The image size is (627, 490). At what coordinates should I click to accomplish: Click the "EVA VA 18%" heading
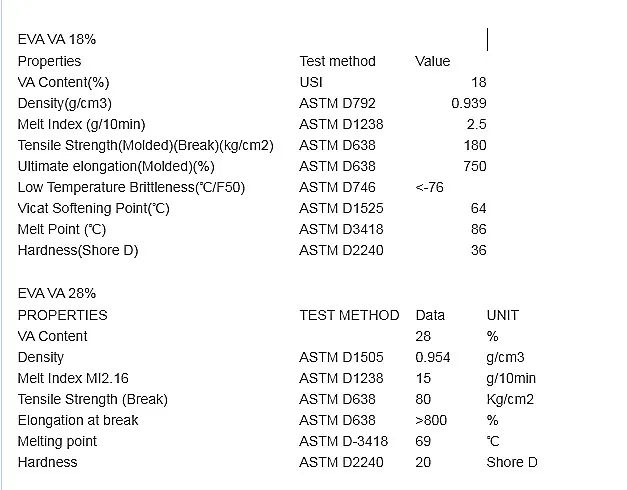click(x=57, y=40)
